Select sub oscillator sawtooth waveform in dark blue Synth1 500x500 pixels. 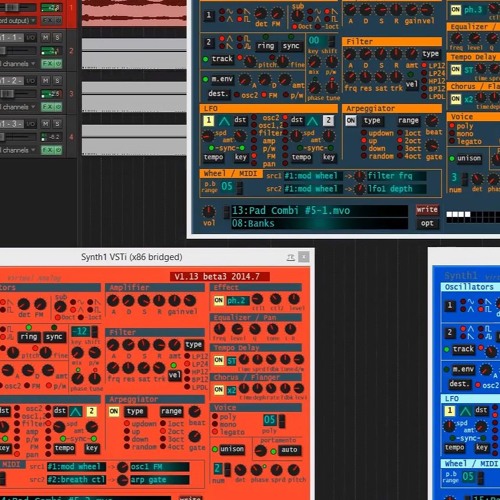pos(327,11)
